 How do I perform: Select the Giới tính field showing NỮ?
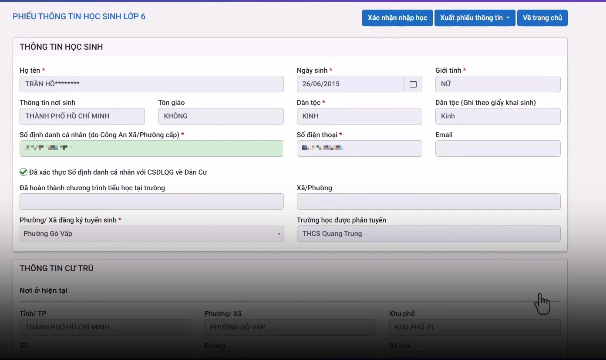point(498,84)
